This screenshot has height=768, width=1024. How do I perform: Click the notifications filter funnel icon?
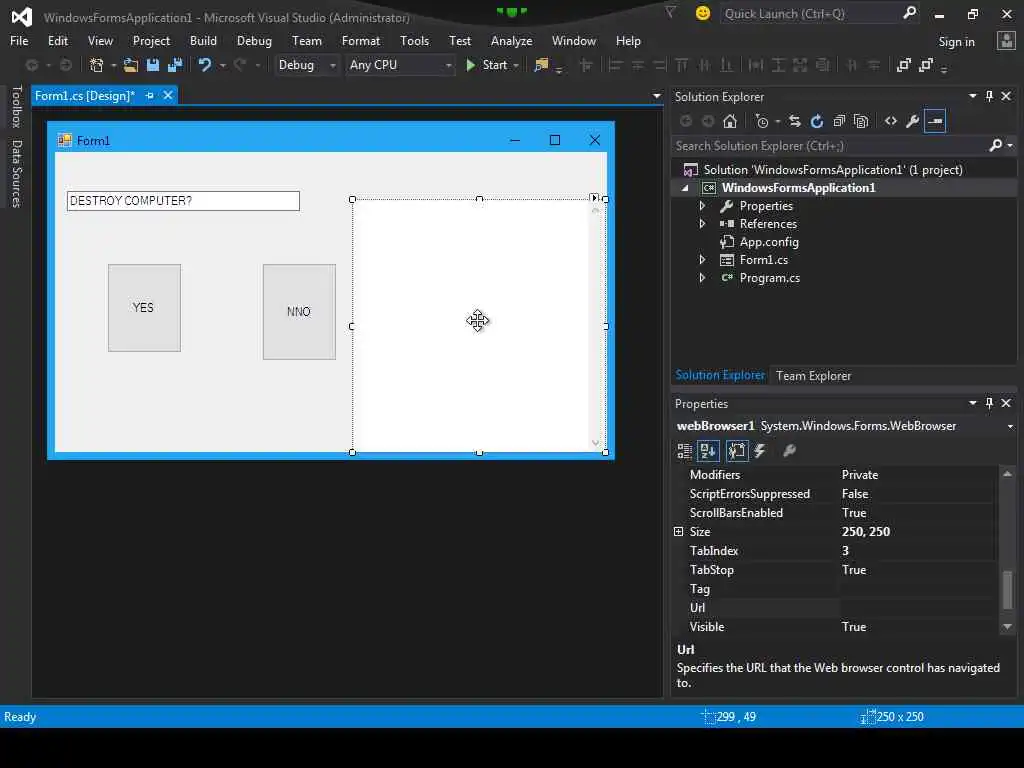tap(670, 12)
